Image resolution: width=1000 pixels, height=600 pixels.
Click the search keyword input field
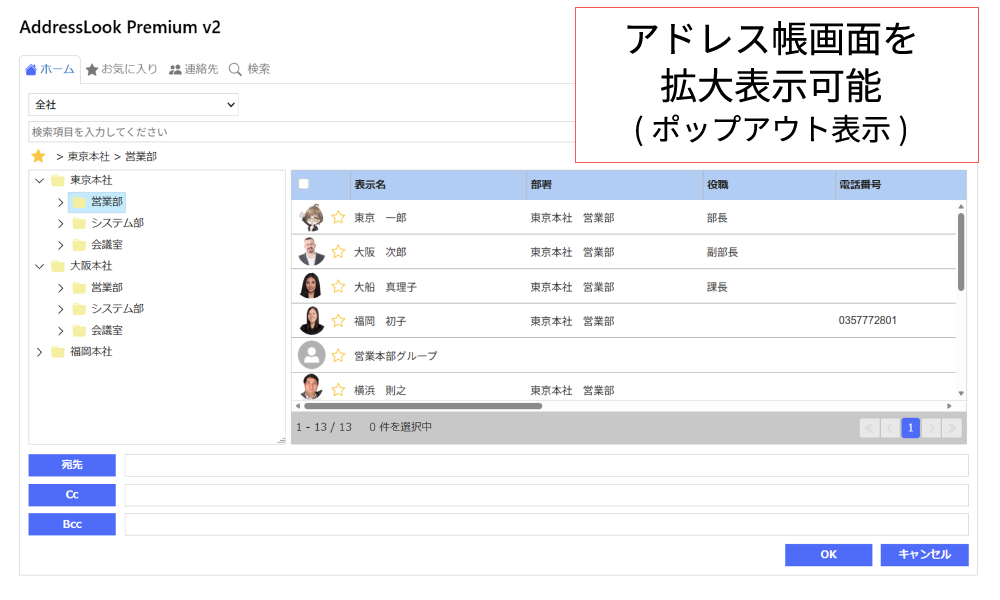point(300,132)
